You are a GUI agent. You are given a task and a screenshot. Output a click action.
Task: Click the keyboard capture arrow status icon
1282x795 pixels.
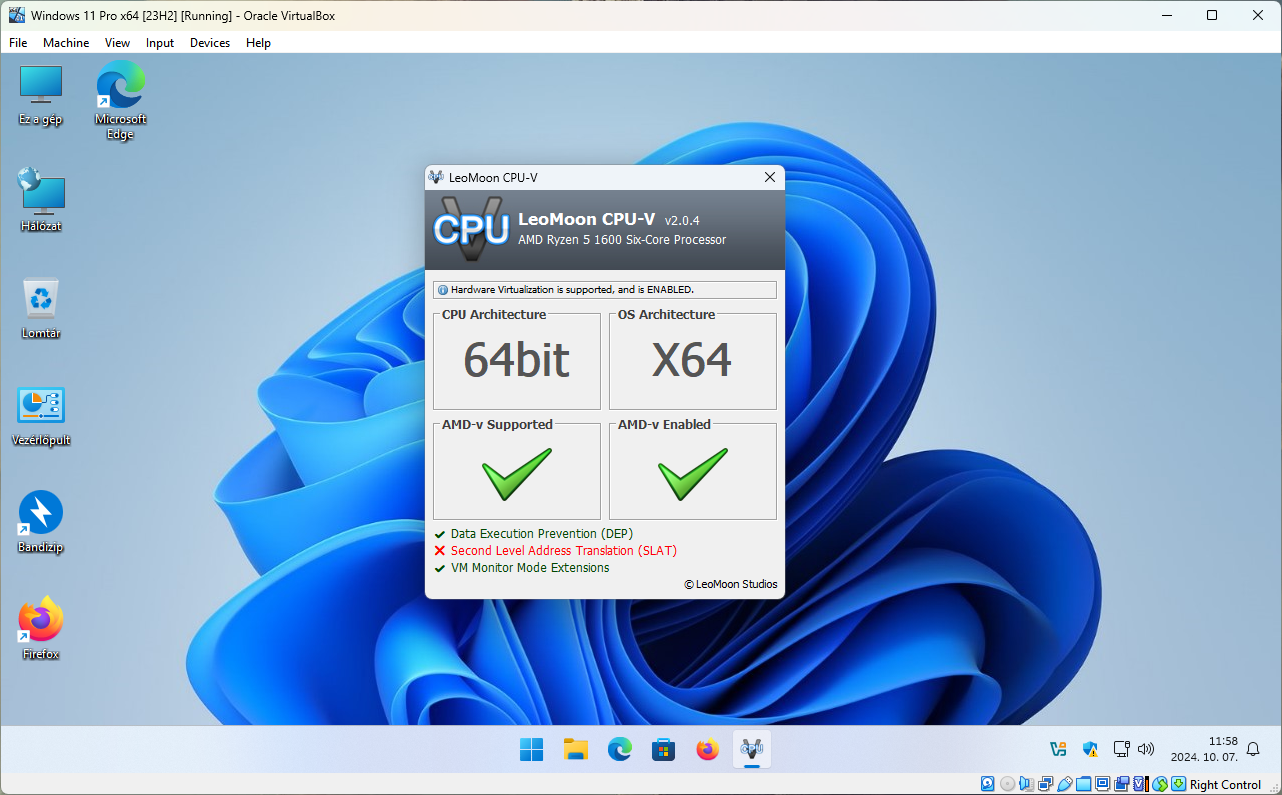click(x=1179, y=784)
